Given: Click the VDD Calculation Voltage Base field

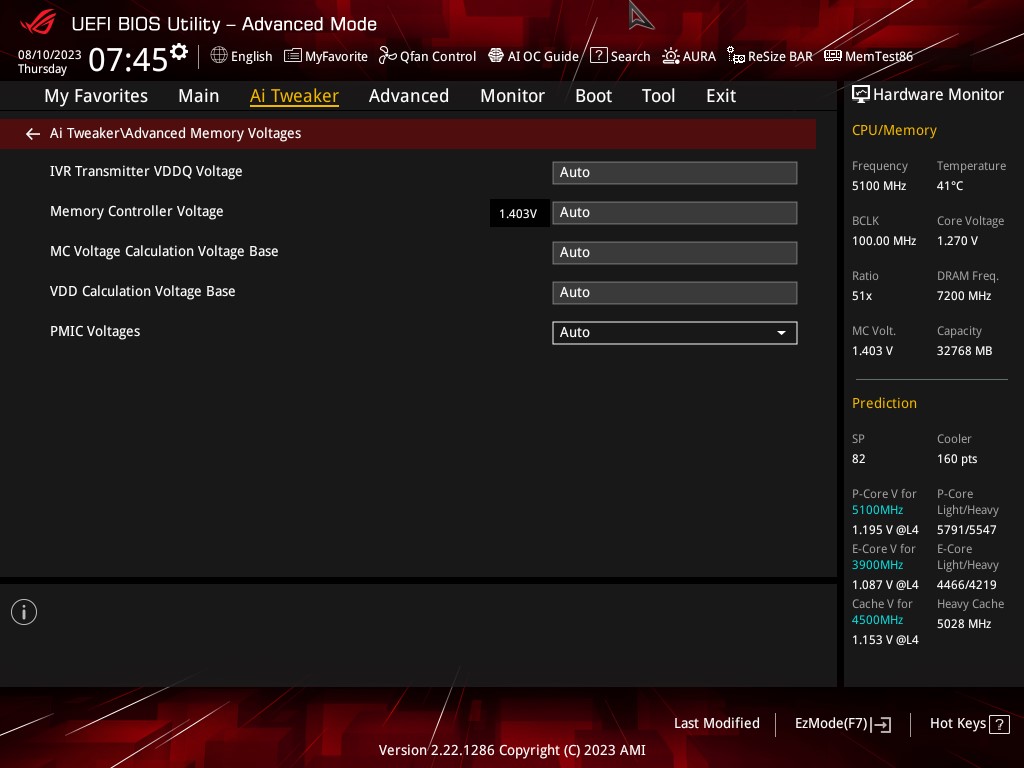Looking at the screenshot, I should pos(675,293).
